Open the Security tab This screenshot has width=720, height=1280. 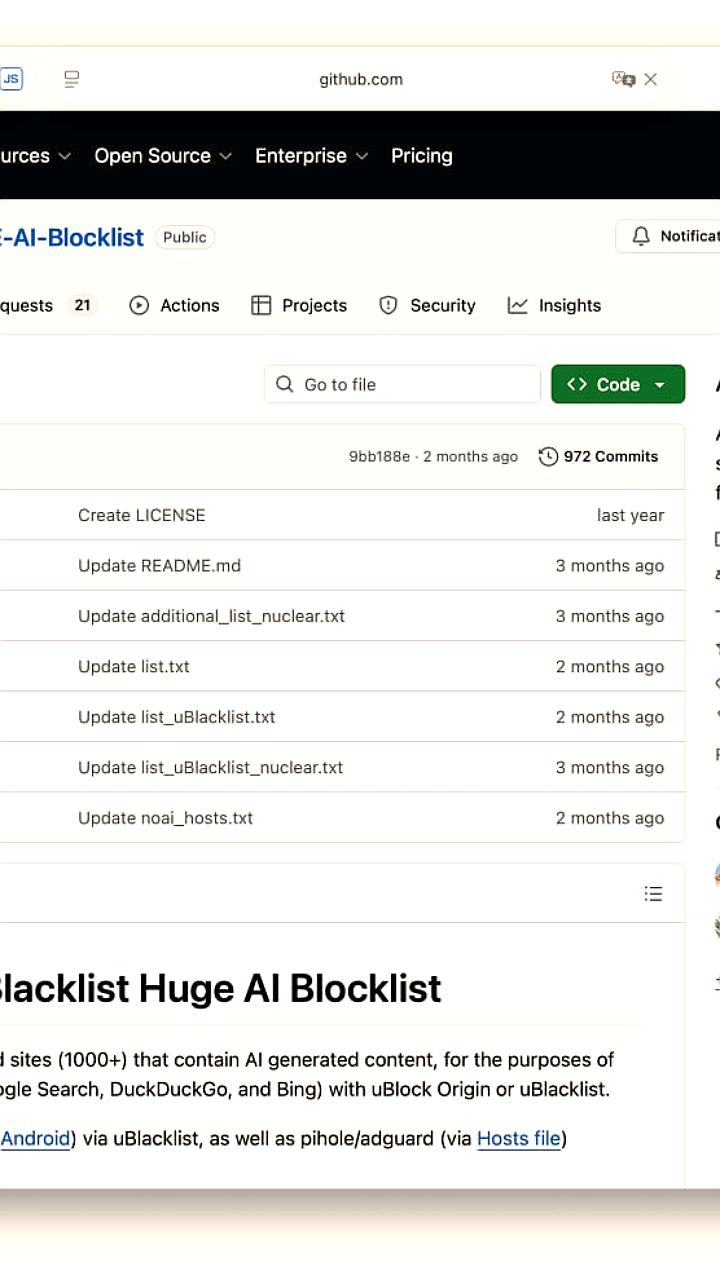pyautogui.click(x=427, y=306)
